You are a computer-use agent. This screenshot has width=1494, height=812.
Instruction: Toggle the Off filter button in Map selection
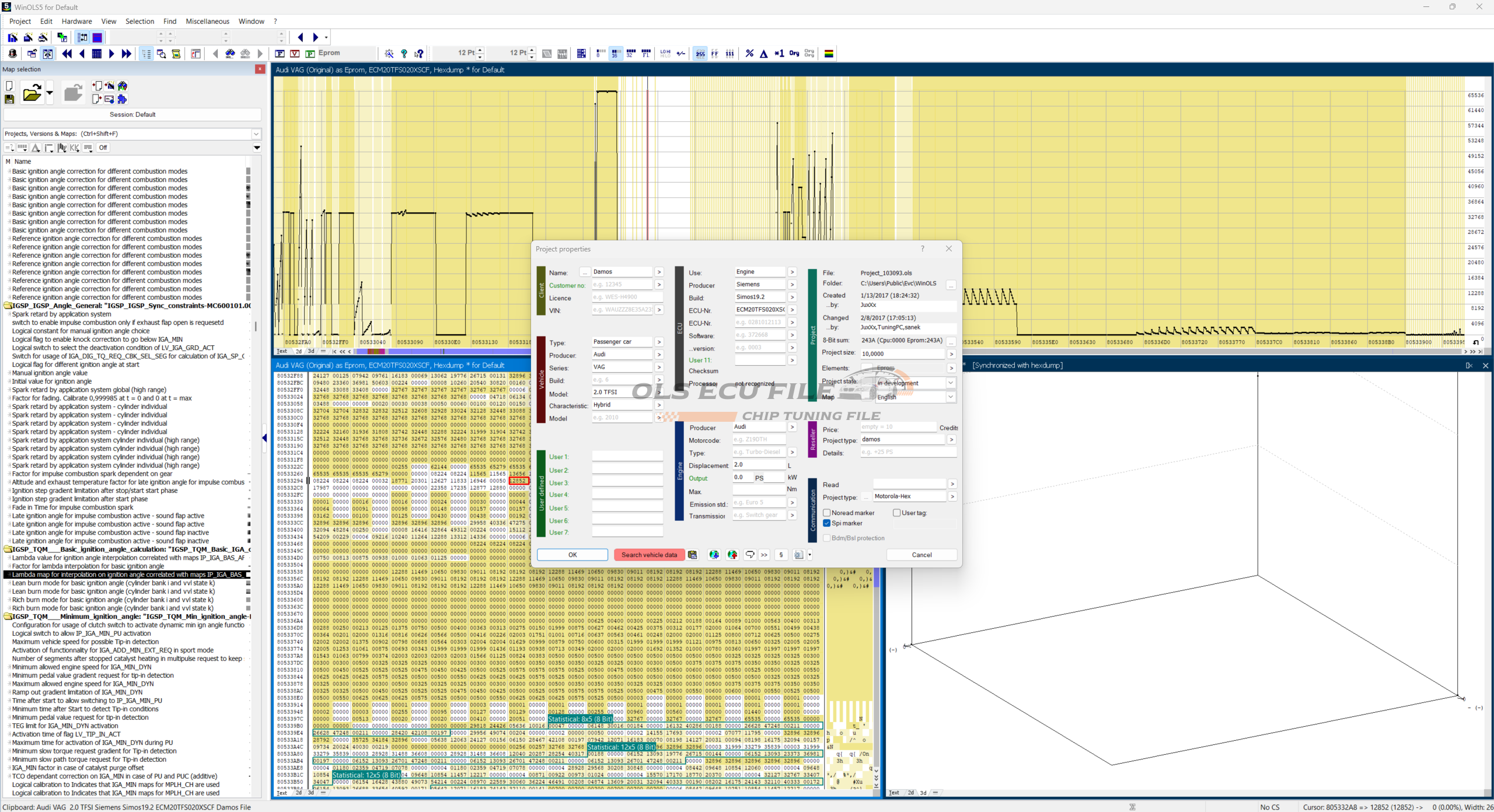coord(103,148)
